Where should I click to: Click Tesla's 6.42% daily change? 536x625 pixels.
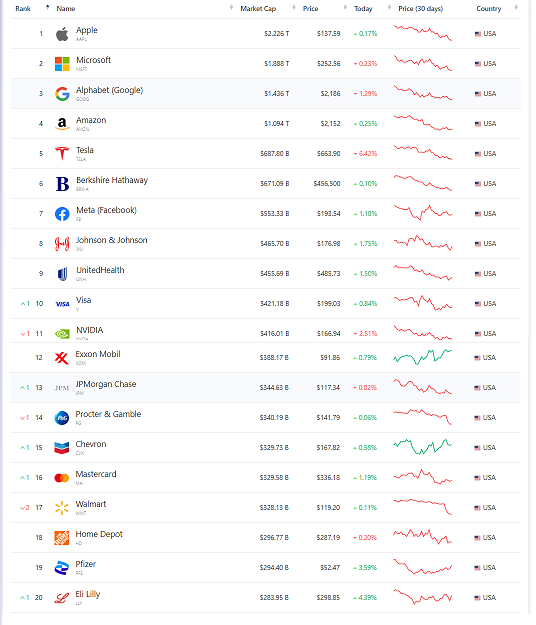(365, 154)
